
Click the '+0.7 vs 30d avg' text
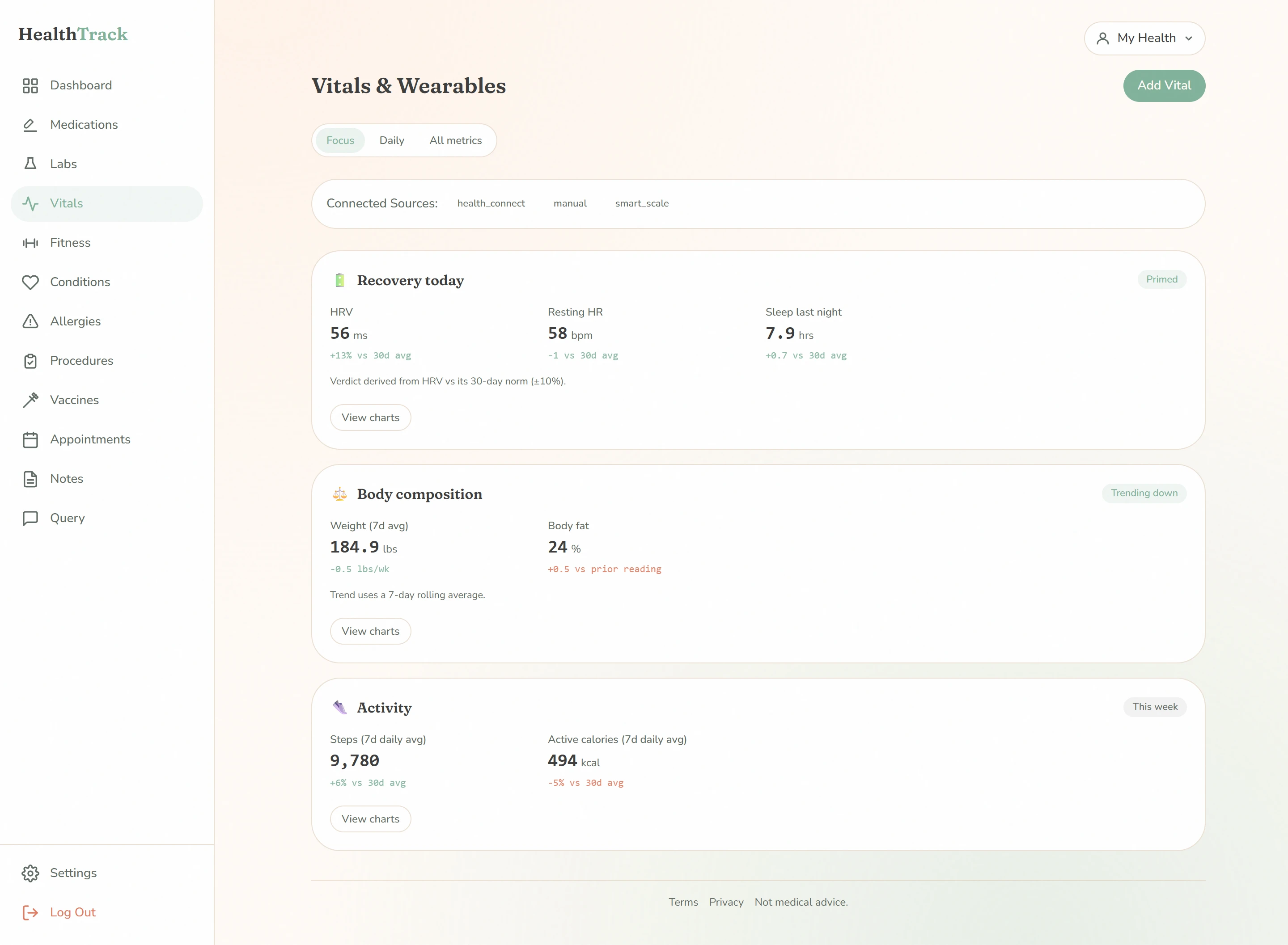[x=806, y=356]
